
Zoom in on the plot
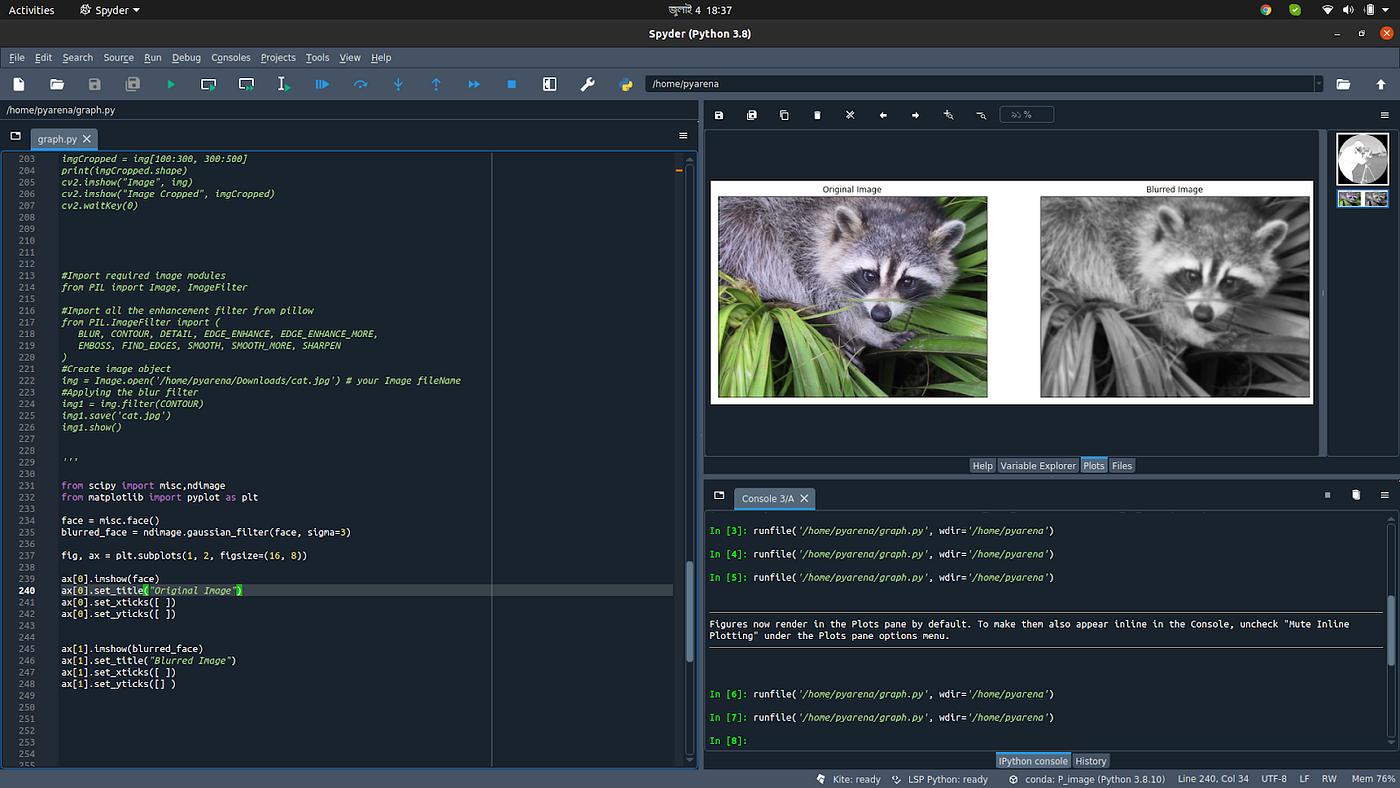coord(948,115)
